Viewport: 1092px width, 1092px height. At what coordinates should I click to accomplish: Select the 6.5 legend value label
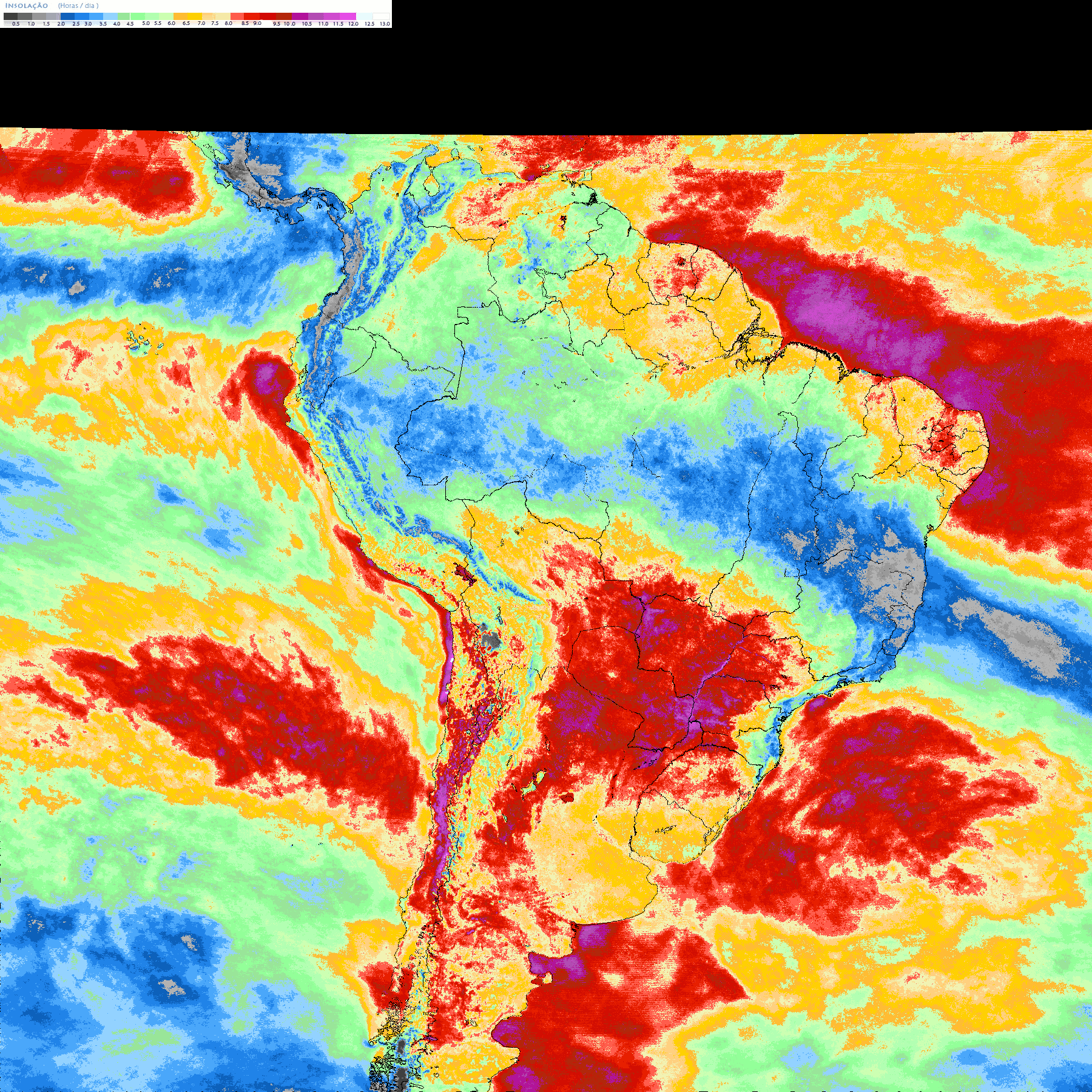click(x=186, y=23)
